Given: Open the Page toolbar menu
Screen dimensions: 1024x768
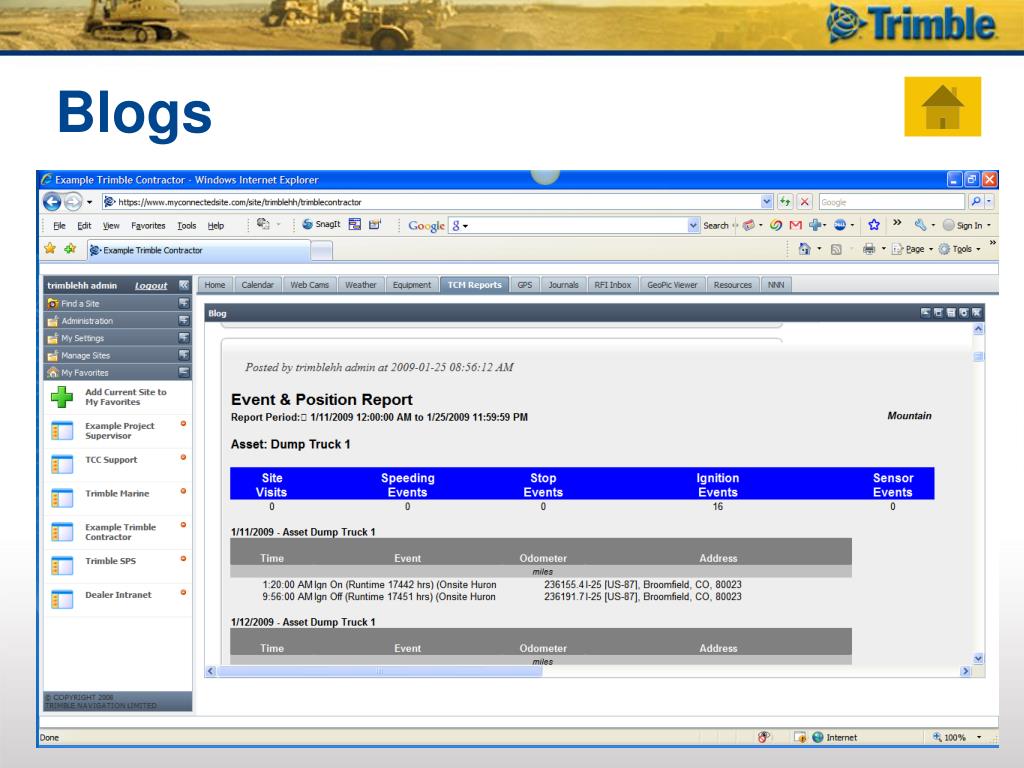Looking at the screenshot, I should click(912, 249).
